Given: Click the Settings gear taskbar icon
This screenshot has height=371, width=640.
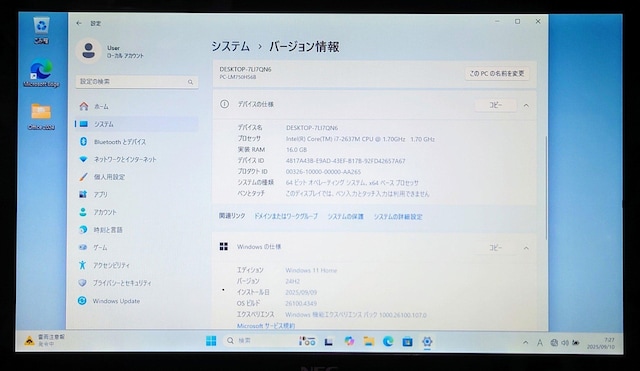Looking at the screenshot, I should (x=427, y=341).
